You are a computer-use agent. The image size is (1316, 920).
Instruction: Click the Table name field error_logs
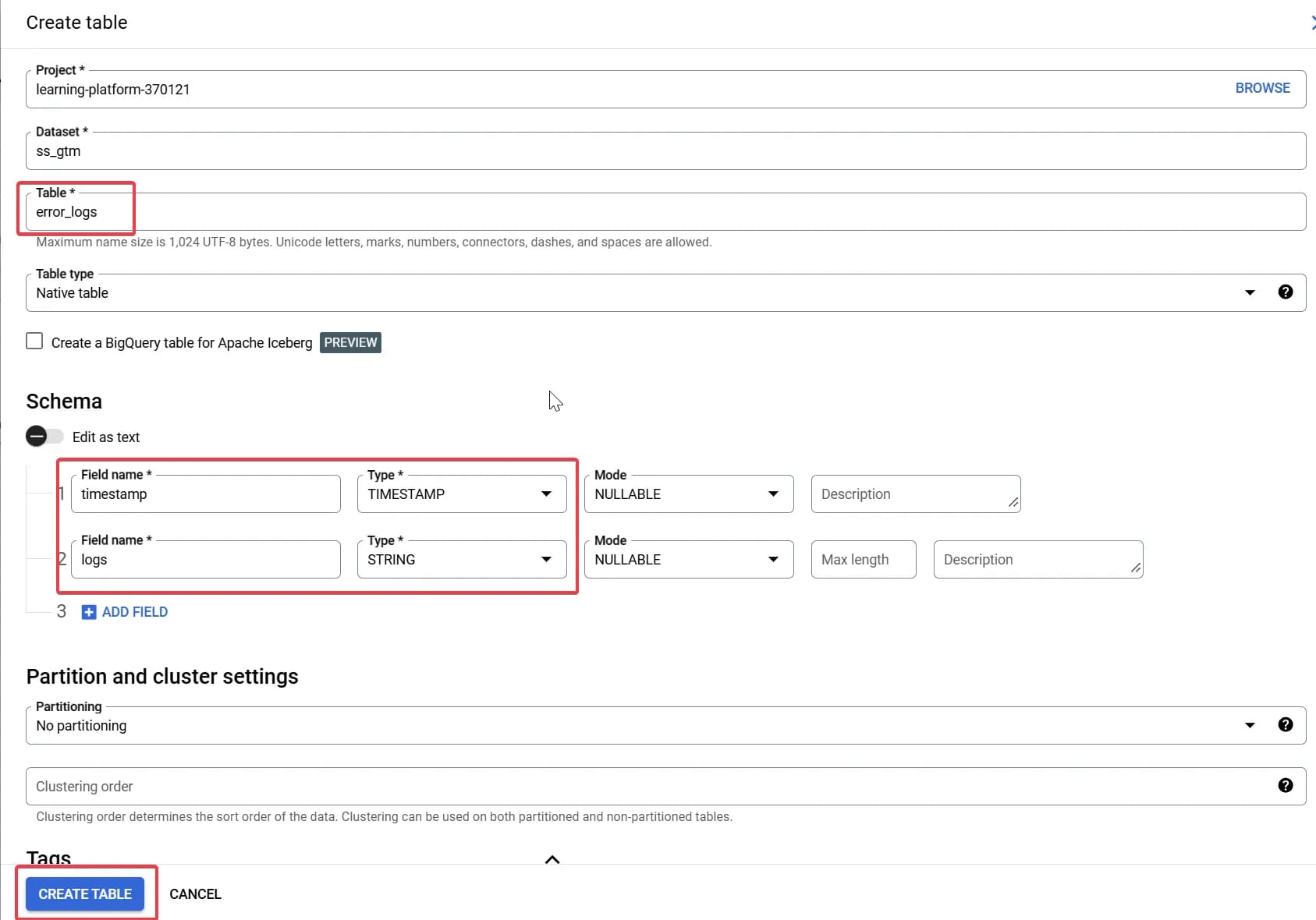click(665, 211)
